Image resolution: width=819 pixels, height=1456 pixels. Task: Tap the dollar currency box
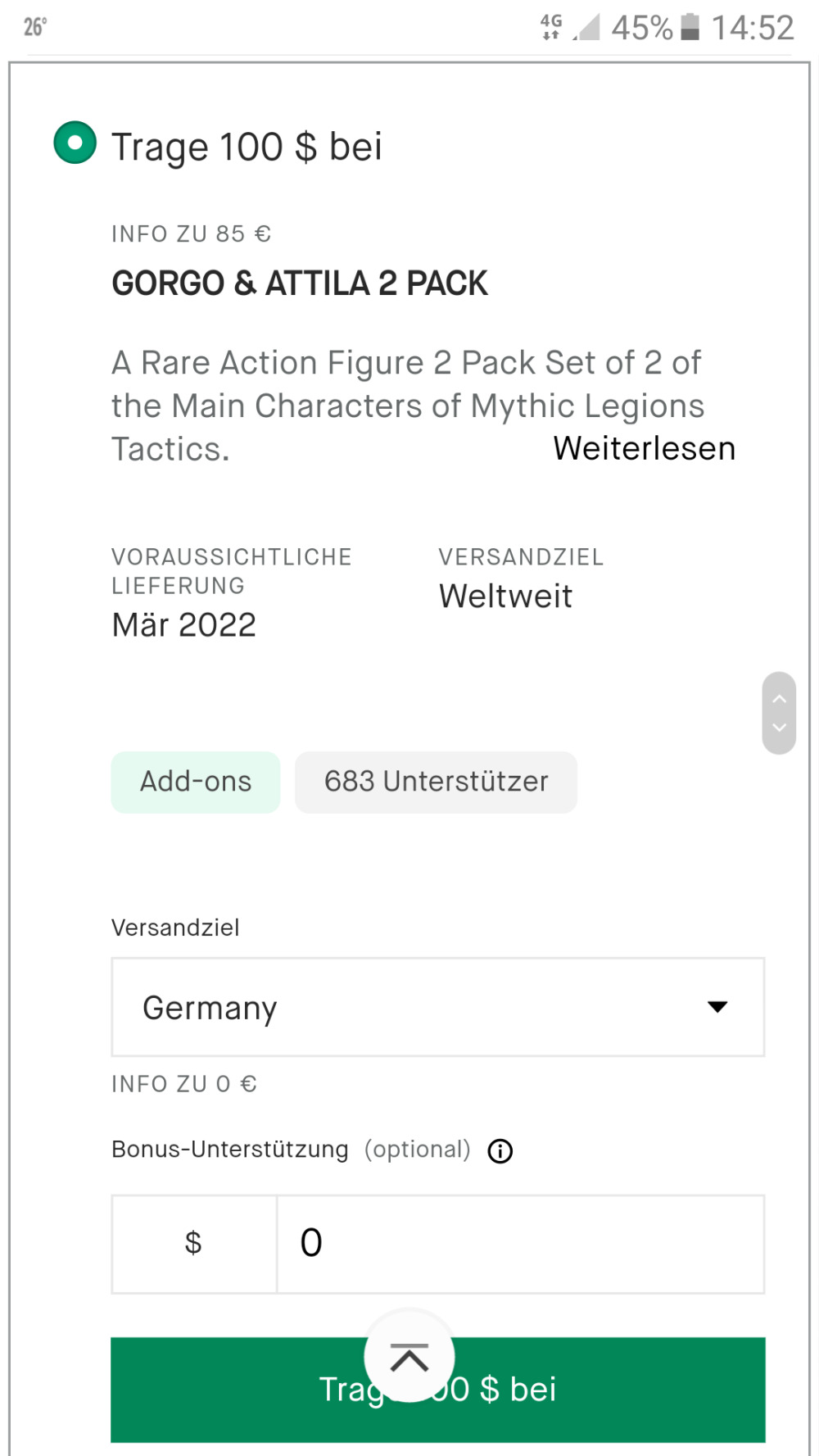click(x=194, y=1244)
